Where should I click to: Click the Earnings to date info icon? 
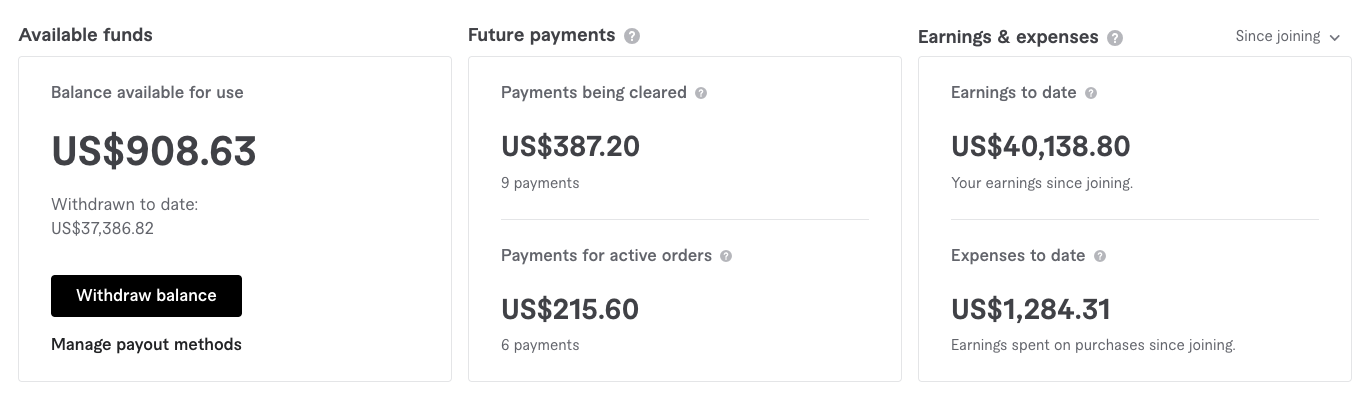pos(1091,93)
